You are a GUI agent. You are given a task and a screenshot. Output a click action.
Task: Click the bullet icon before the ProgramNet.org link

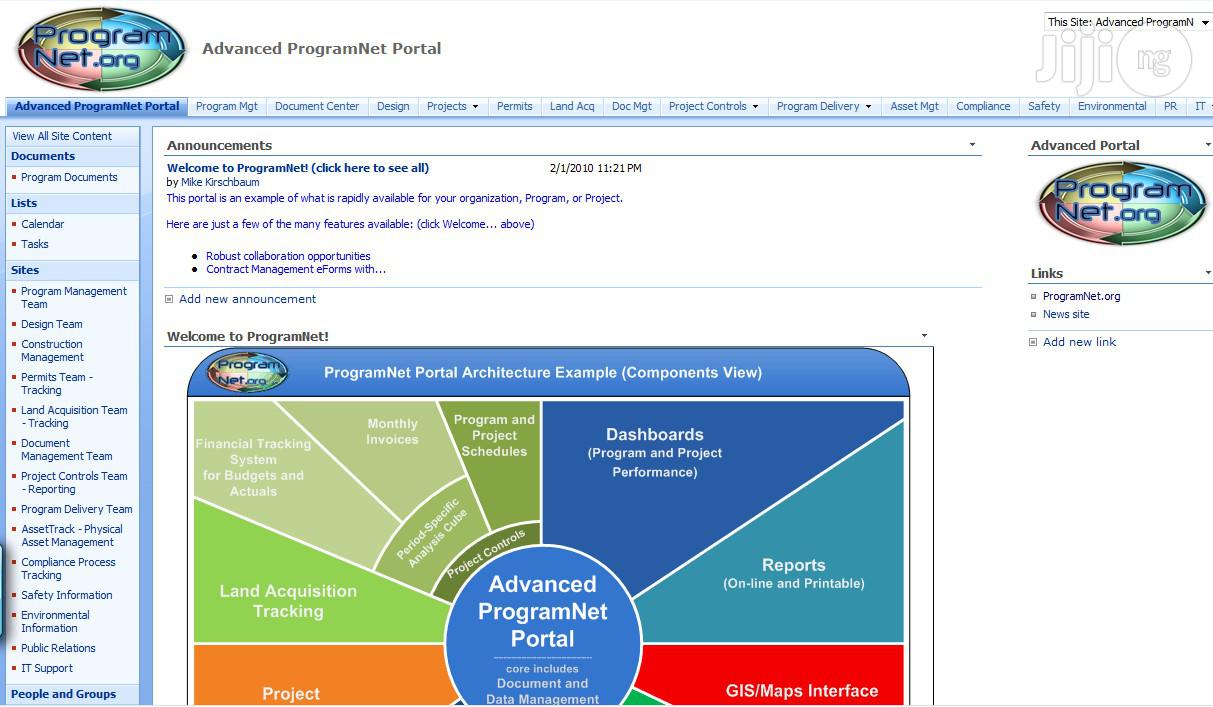tap(1034, 296)
